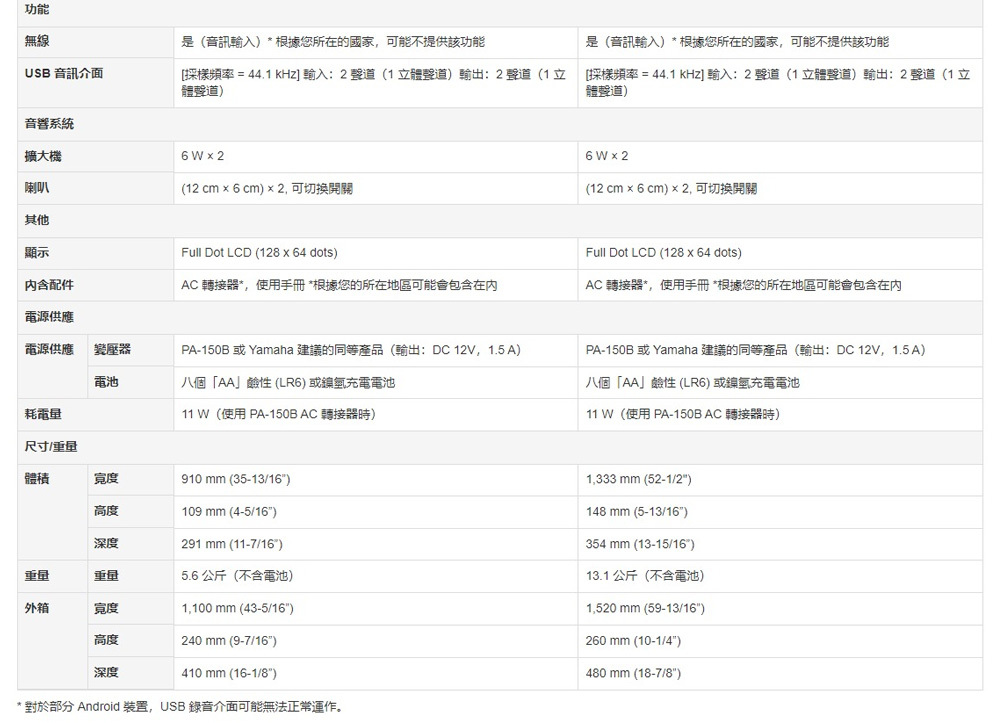Click the 變壓器 sub-row label

[112, 350]
